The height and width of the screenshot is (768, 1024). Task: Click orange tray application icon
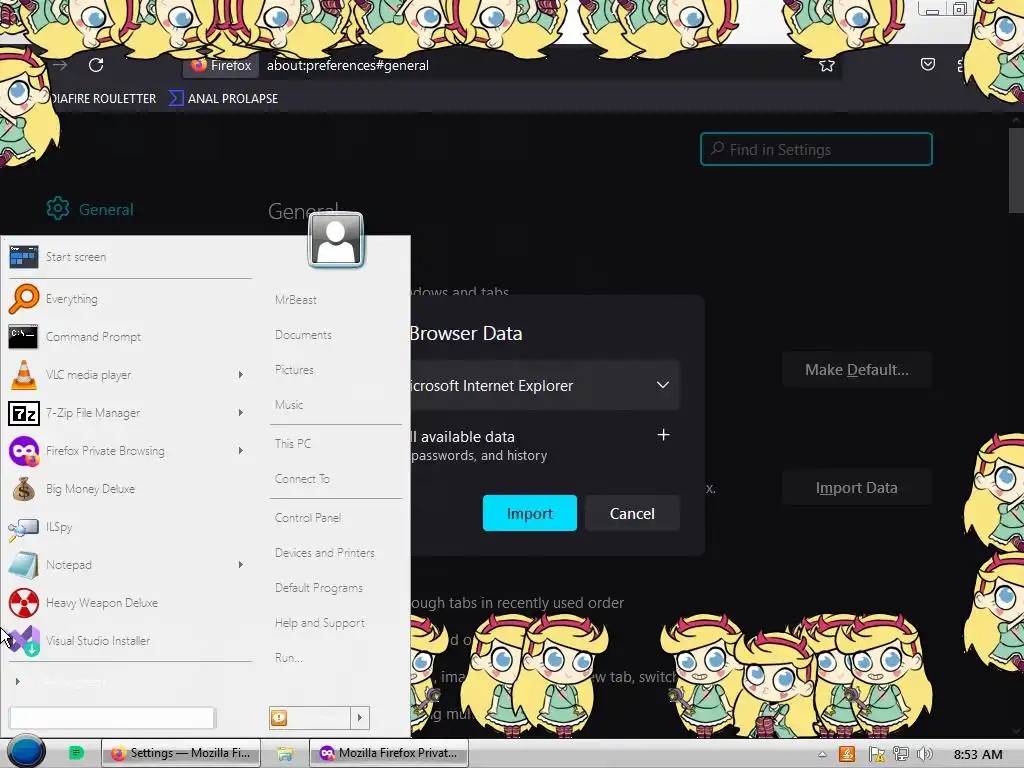tap(847, 754)
